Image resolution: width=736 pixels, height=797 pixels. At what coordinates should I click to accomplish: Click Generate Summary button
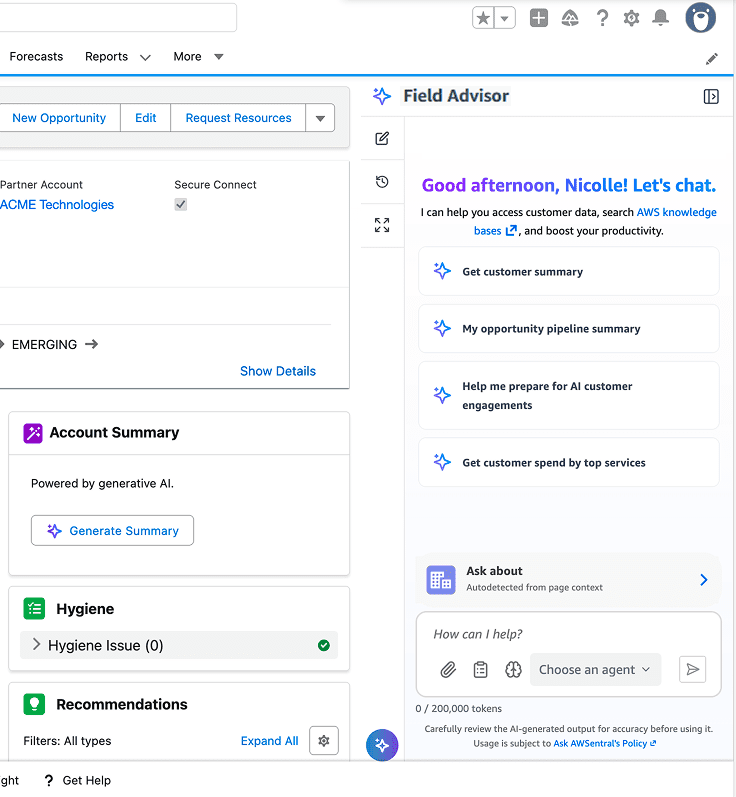(x=112, y=531)
